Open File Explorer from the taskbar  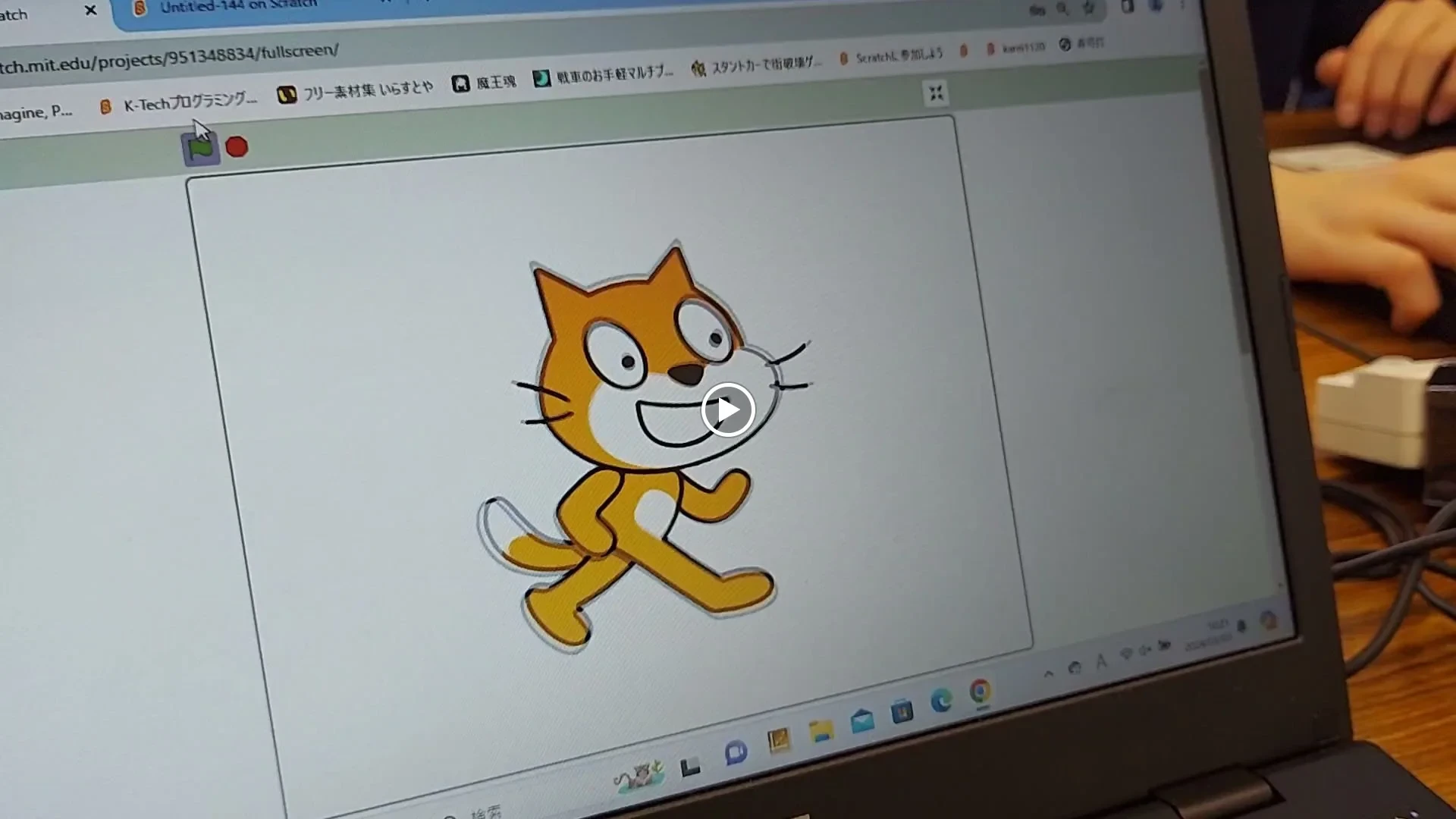(821, 730)
